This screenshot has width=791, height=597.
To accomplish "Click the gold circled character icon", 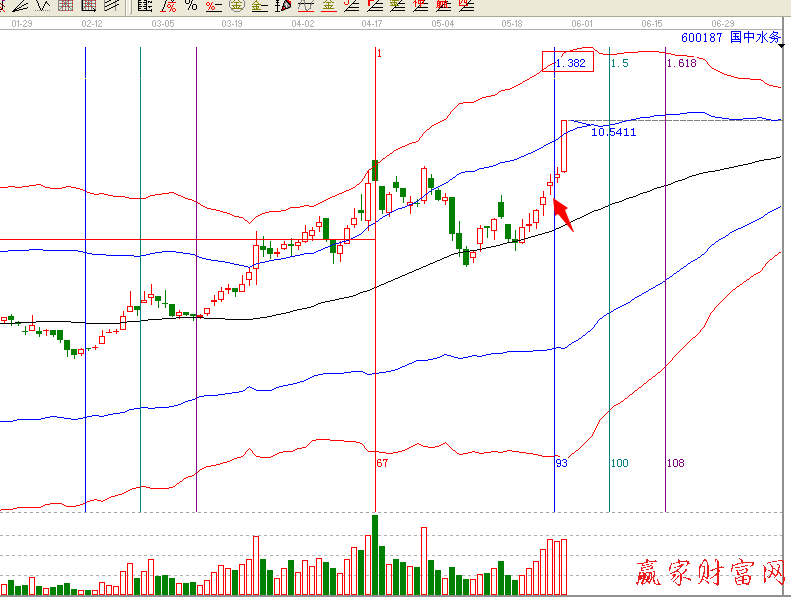I will coord(236,5).
